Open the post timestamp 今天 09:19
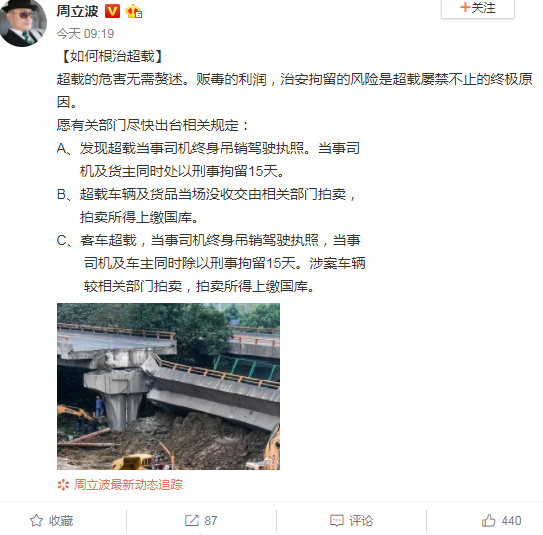This screenshot has width=543, height=535. (x=85, y=34)
